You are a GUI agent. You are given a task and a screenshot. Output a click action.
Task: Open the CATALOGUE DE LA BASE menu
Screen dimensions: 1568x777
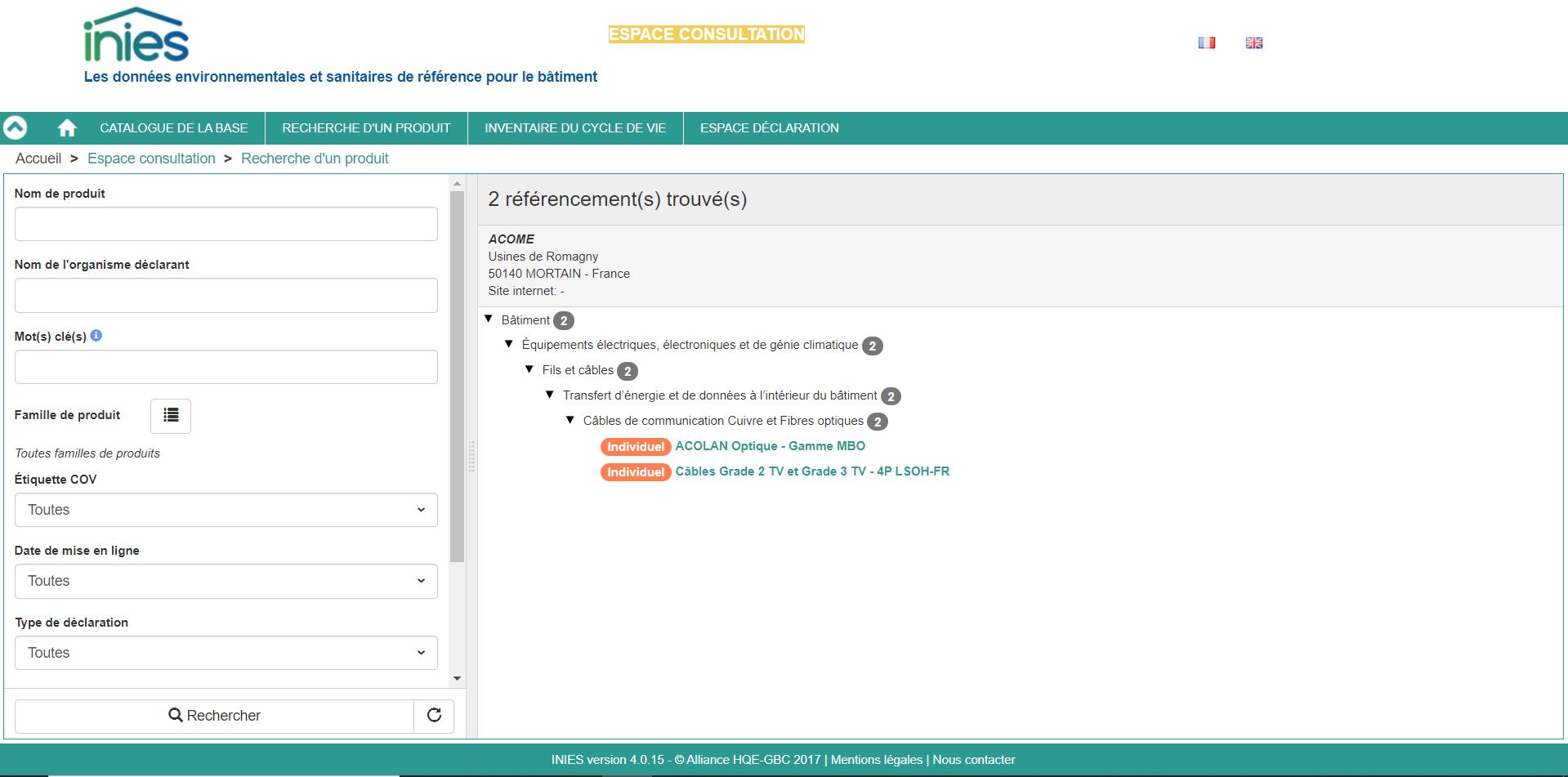[x=174, y=128]
